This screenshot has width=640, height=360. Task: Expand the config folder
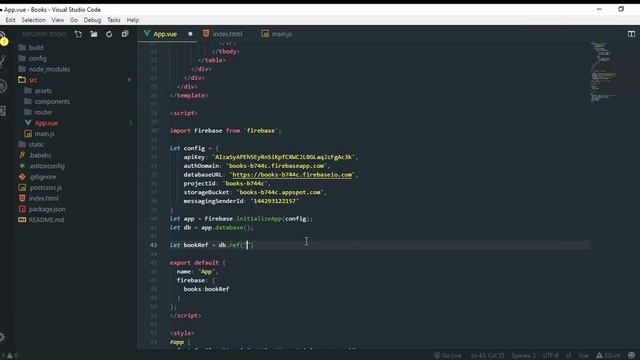pos(33,58)
